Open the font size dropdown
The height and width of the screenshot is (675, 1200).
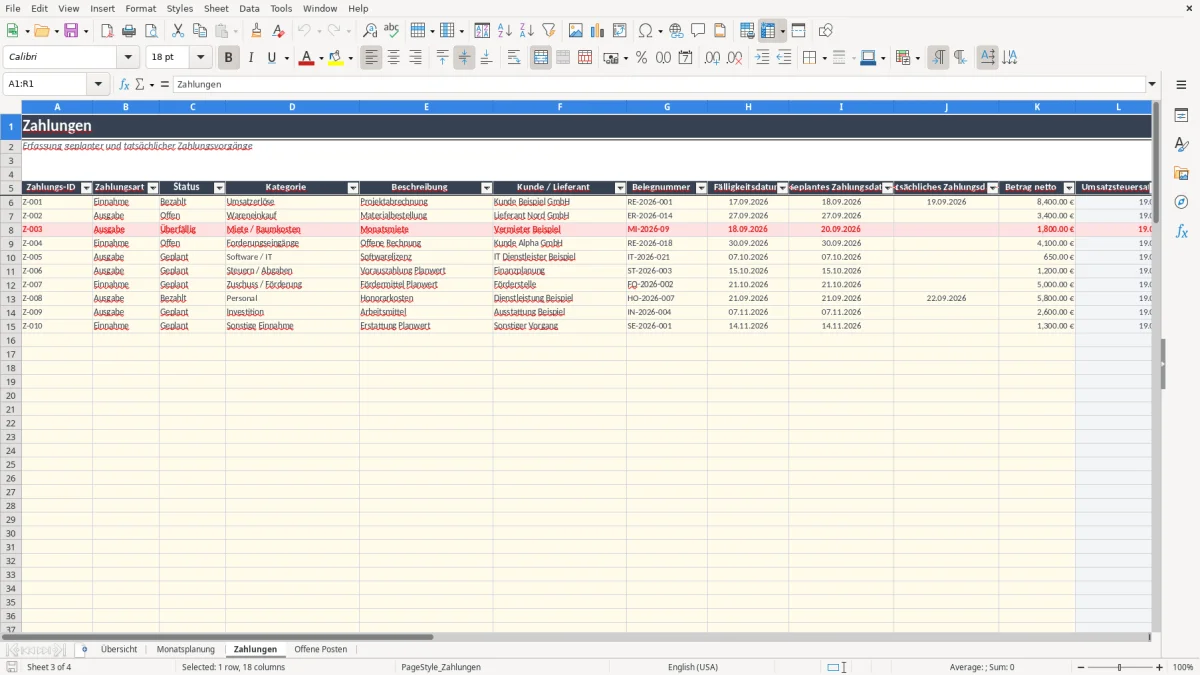point(201,58)
